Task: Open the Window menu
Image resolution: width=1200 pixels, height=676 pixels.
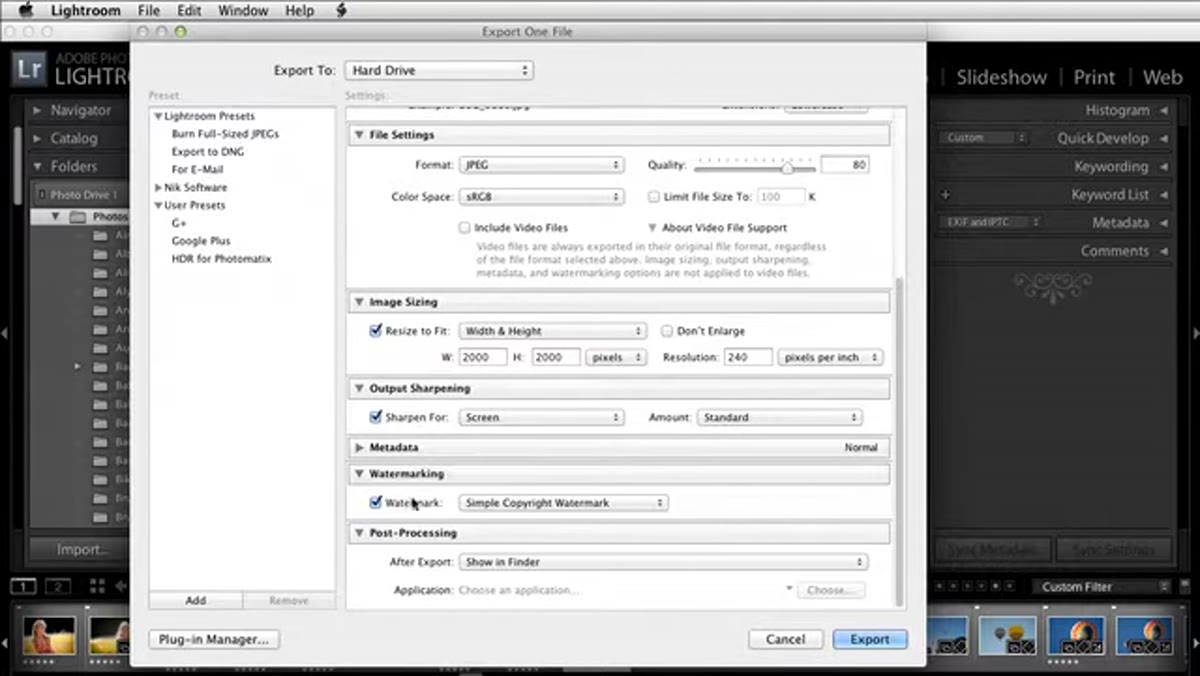Action: point(244,11)
